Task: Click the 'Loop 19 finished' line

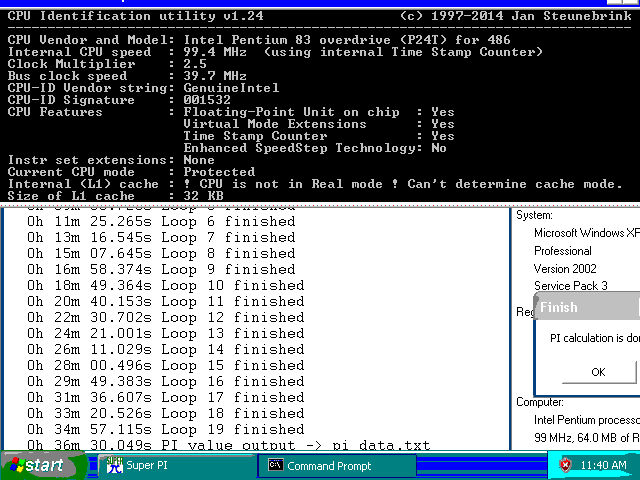Action: 166,429
